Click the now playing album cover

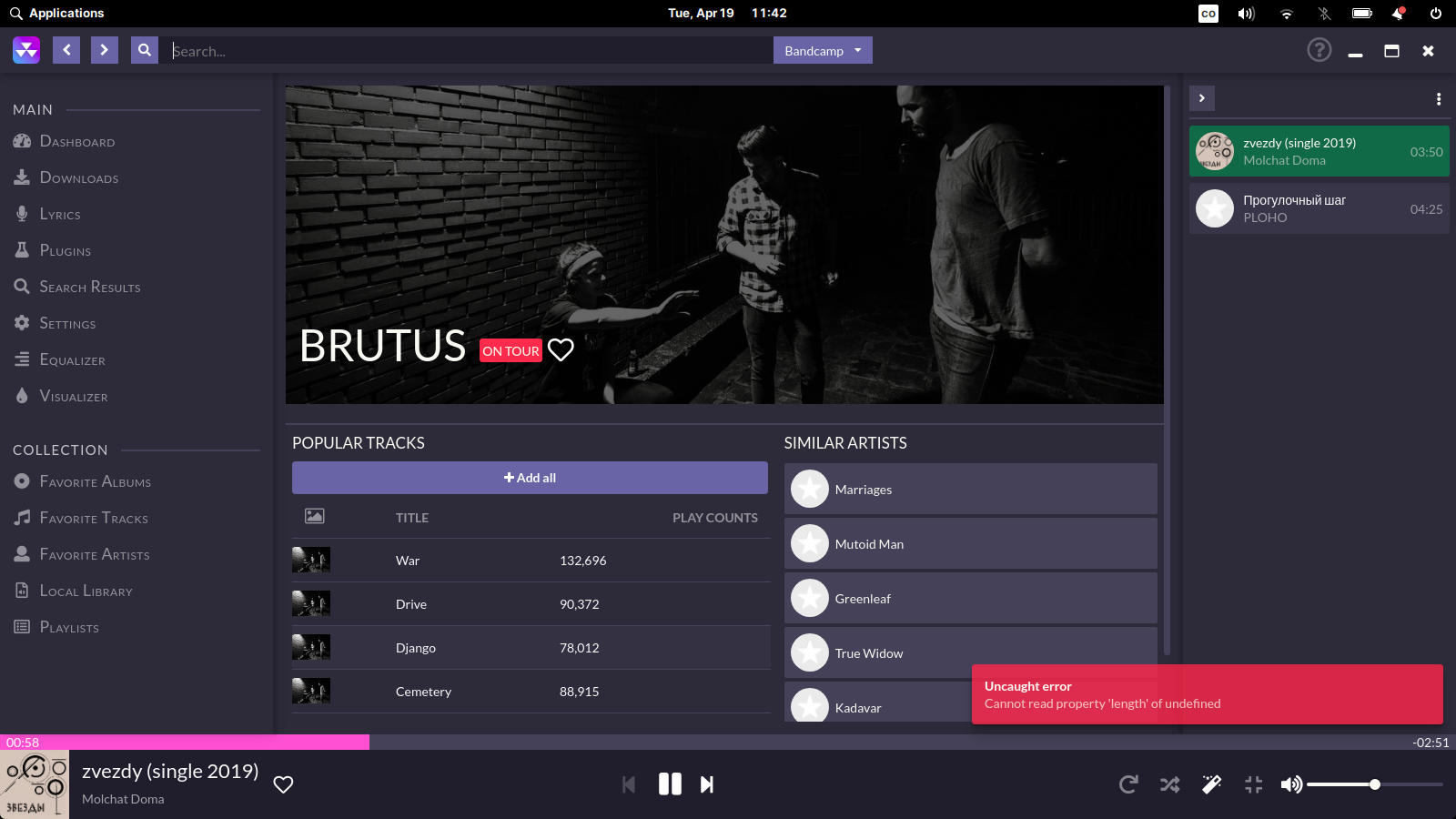click(x=35, y=784)
